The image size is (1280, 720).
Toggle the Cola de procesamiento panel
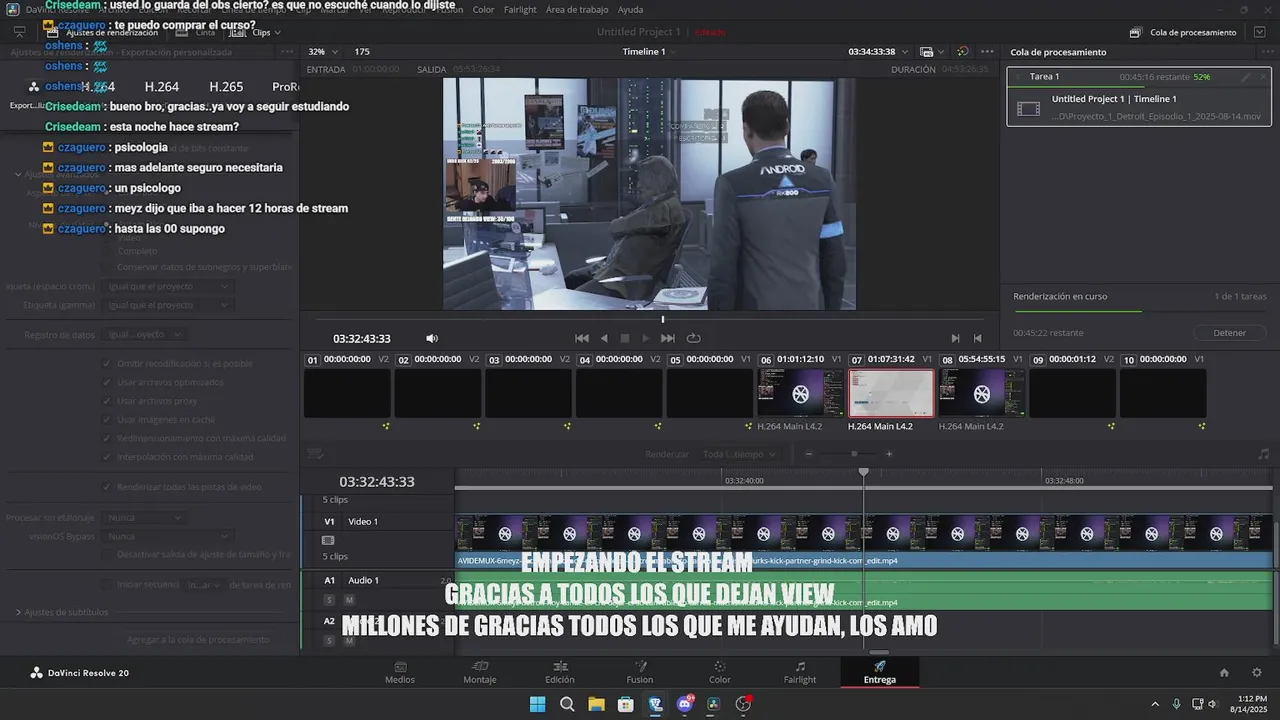pos(1184,32)
